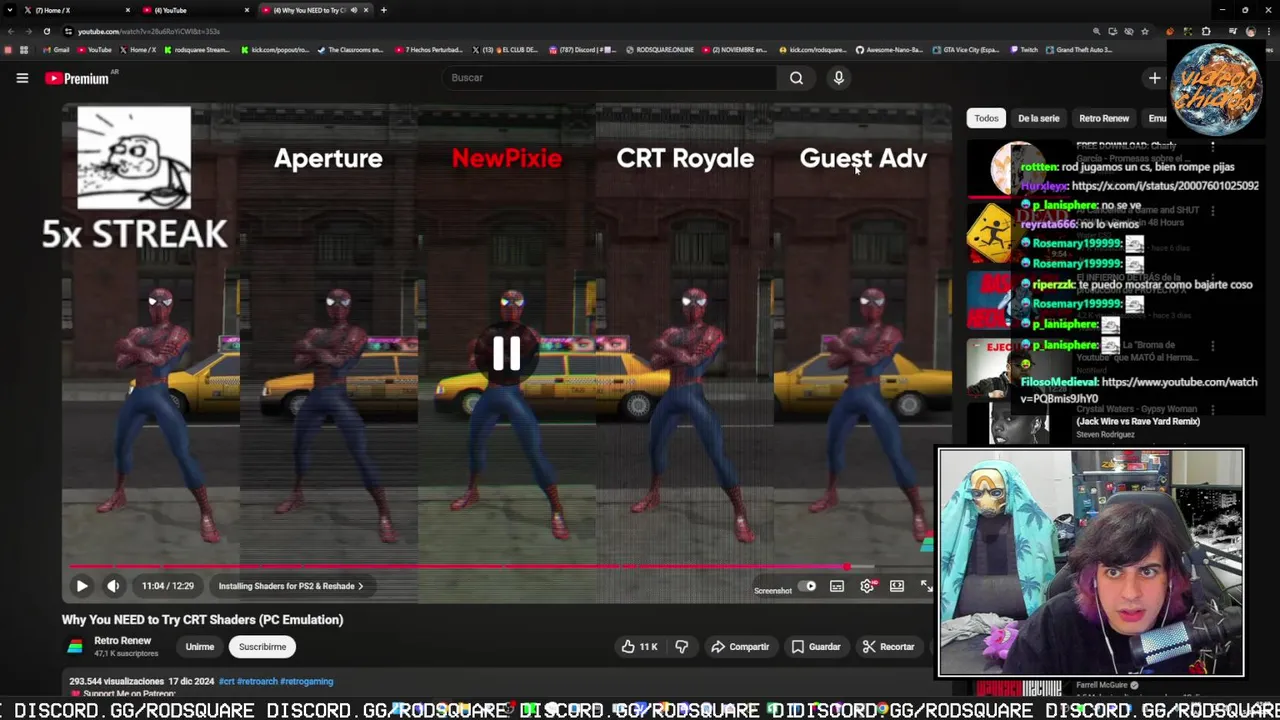1280x720 pixels.
Task: Dislike the video with thumbs down
Action: (x=682, y=647)
